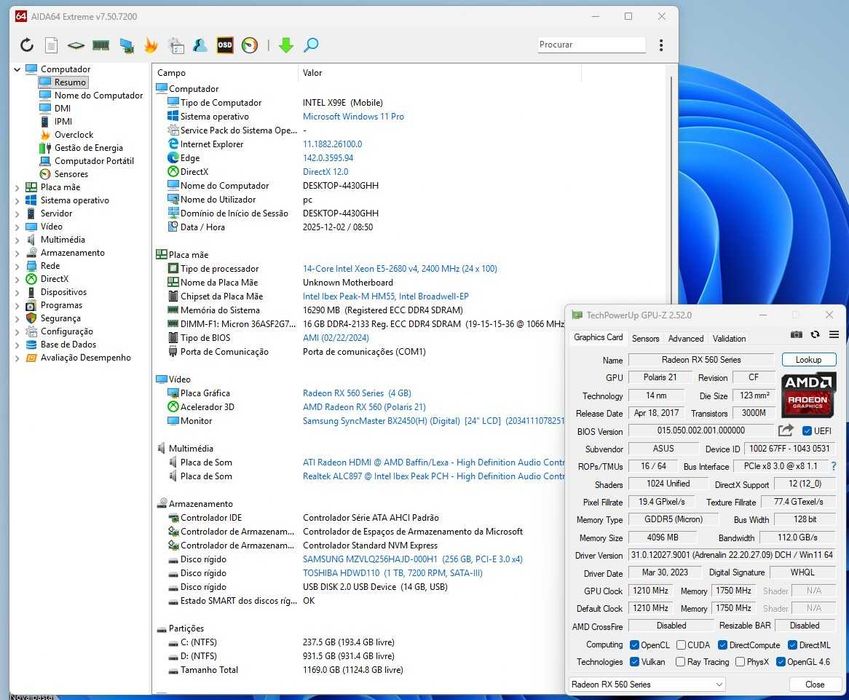Image resolution: width=849 pixels, height=700 pixels.
Task: Toggle the Ray Tracing checkbox
Action: pos(680,662)
